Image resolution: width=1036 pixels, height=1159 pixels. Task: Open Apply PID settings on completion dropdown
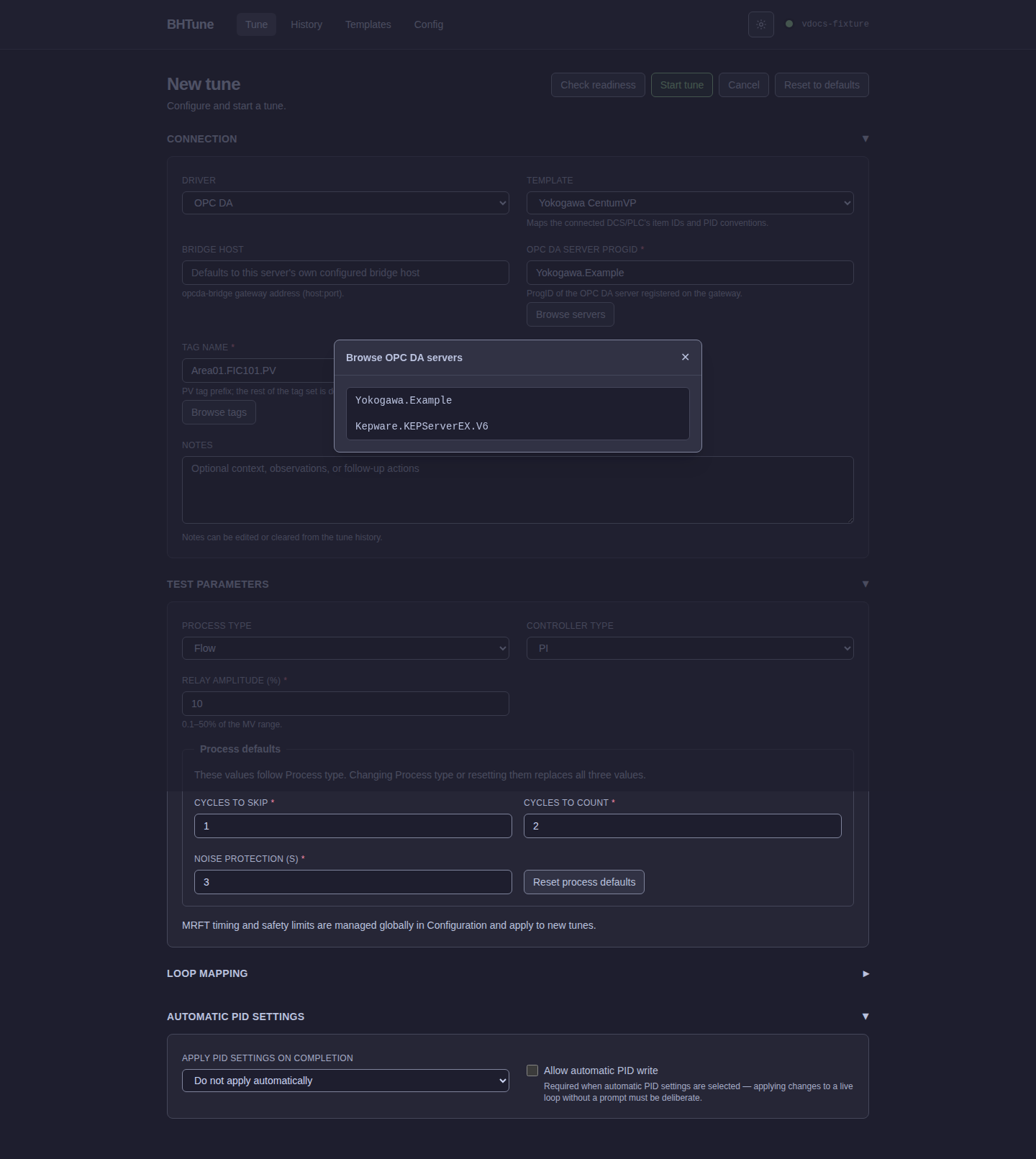(x=345, y=1081)
